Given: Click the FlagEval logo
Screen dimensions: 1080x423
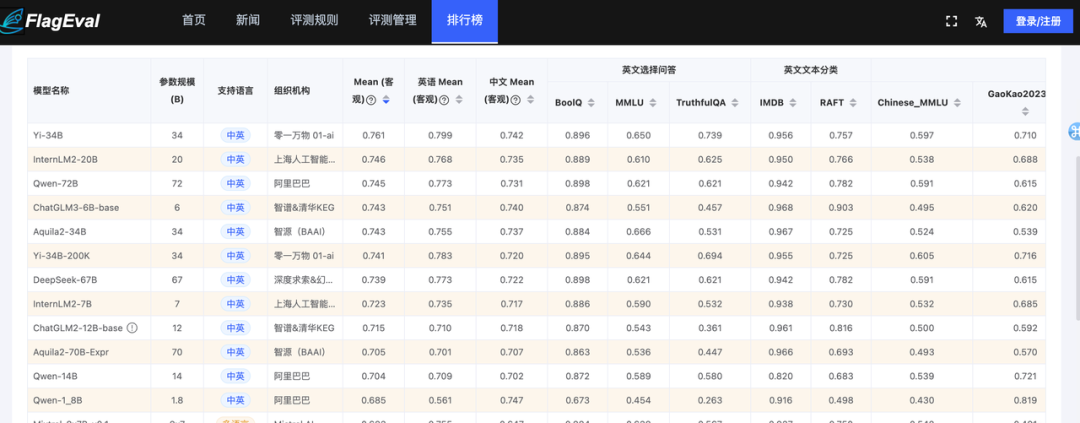Looking at the screenshot, I should [x=51, y=21].
